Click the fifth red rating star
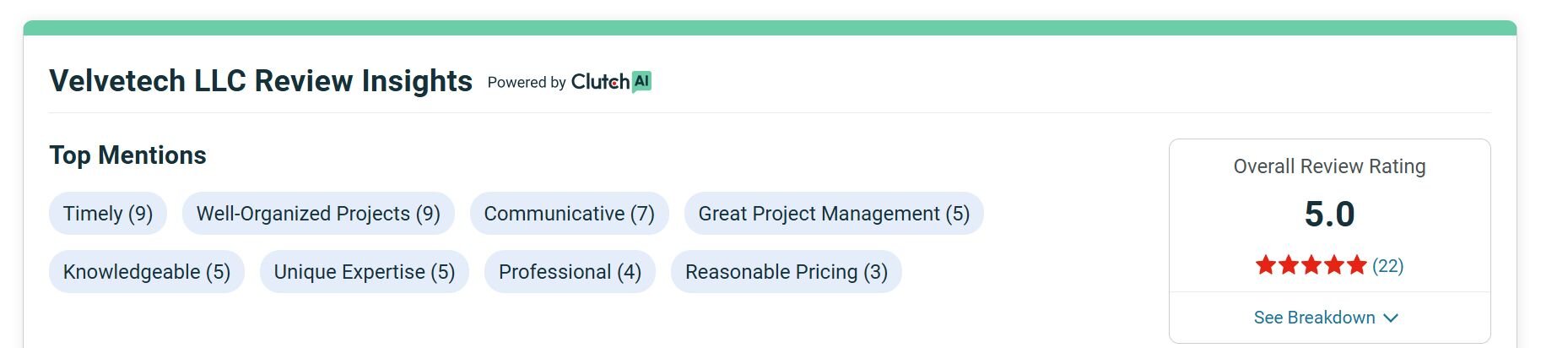The image size is (1568, 348). click(1356, 265)
